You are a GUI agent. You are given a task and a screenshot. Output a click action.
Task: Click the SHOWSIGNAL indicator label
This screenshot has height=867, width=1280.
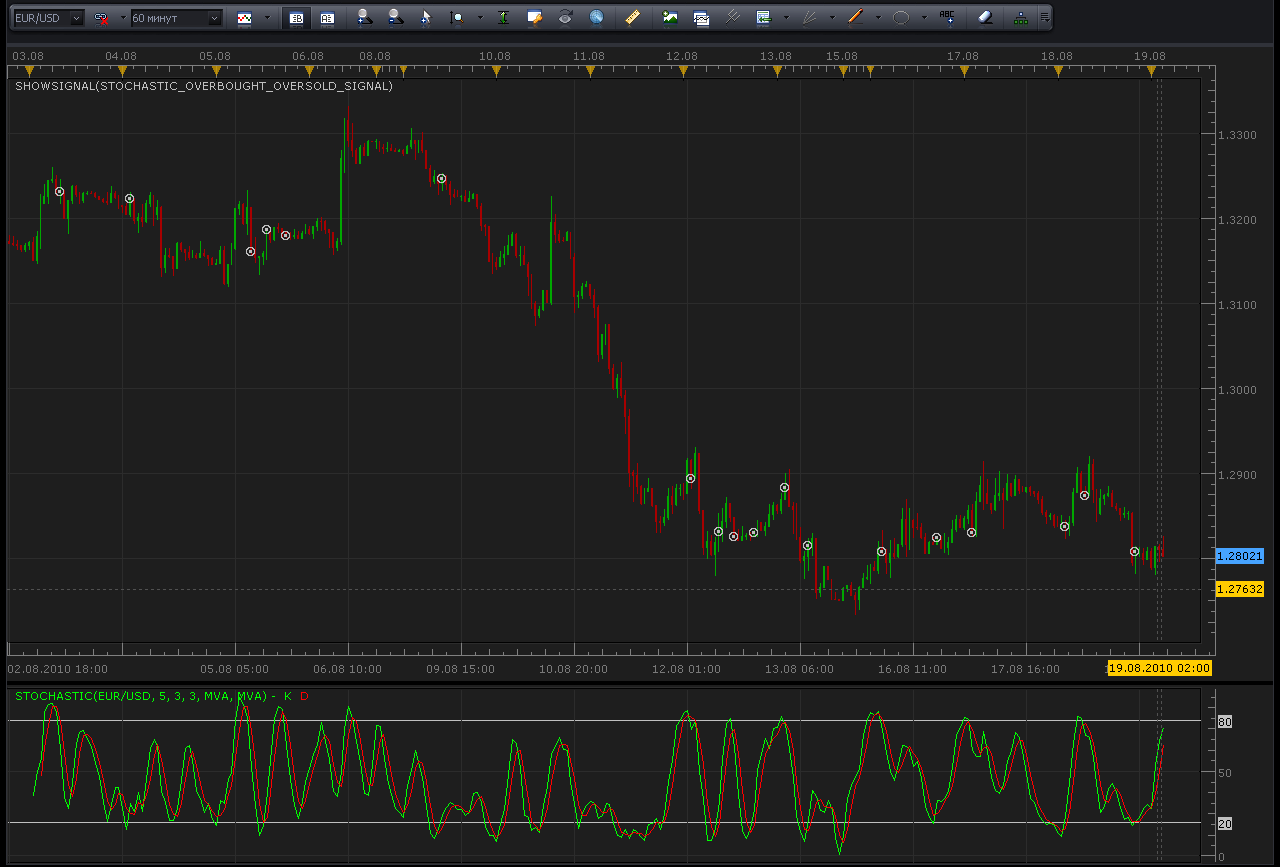(204, 87)
